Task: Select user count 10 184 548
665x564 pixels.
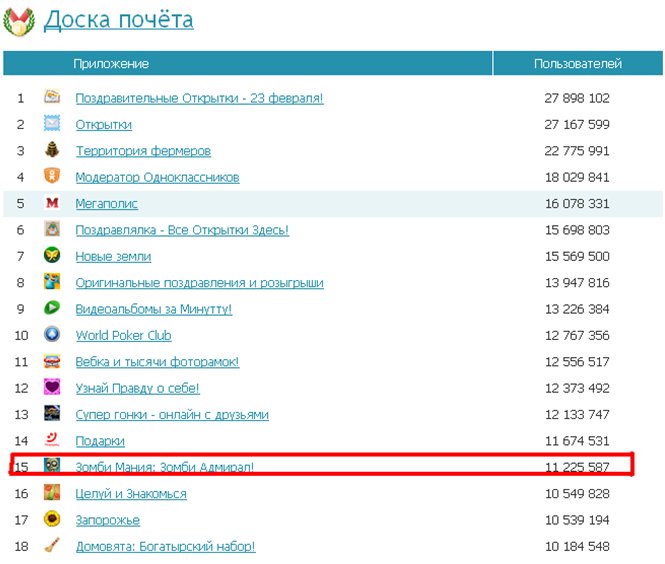Action: (577, 547)
